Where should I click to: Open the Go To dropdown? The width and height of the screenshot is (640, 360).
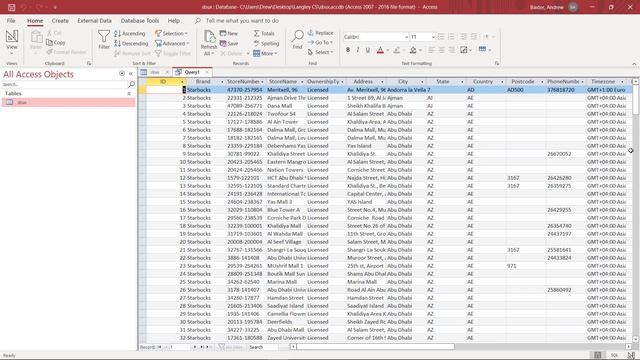pyautogui.click(x=320, y=42)
